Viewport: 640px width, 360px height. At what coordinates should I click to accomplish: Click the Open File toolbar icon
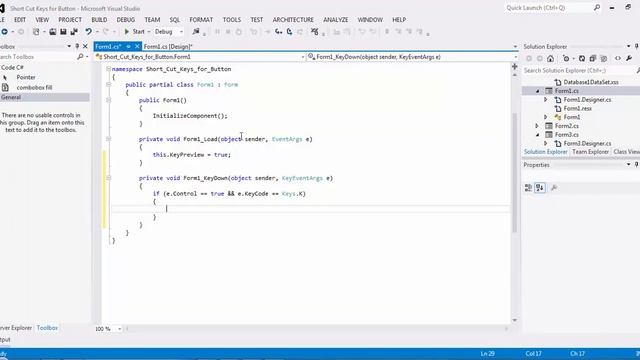[x=53, y=32]
